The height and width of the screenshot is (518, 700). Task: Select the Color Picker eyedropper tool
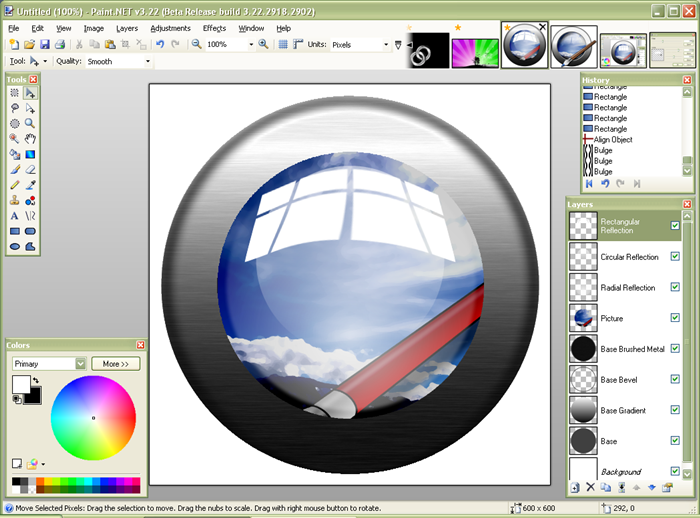[30, 185]
